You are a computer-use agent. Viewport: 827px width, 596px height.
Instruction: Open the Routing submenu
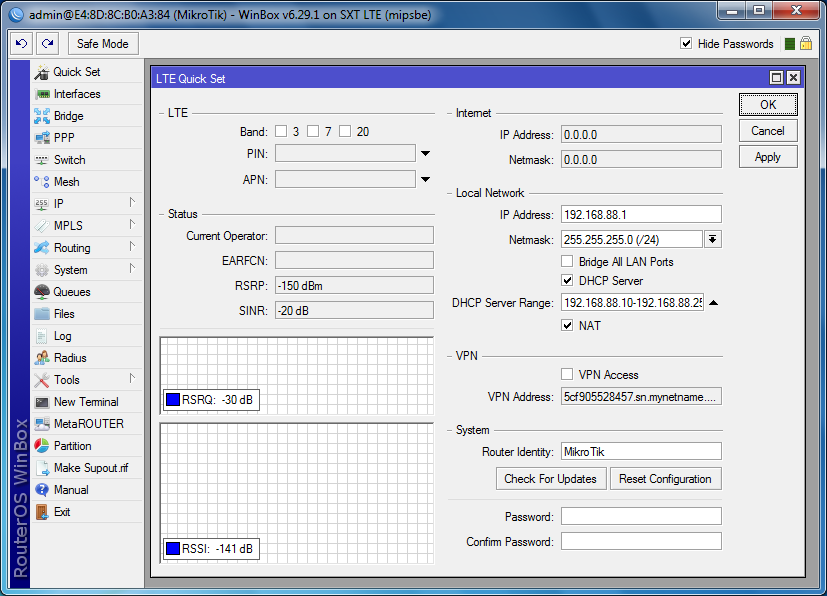(71, 248)
